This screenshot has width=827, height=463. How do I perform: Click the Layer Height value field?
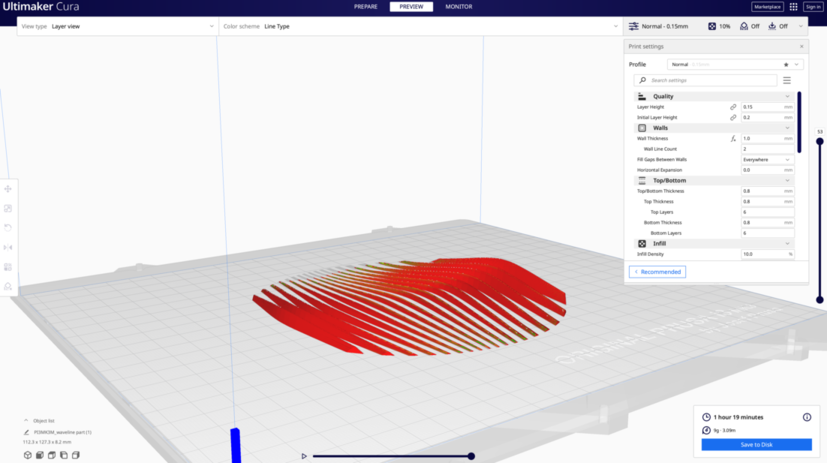click(767, 107)
